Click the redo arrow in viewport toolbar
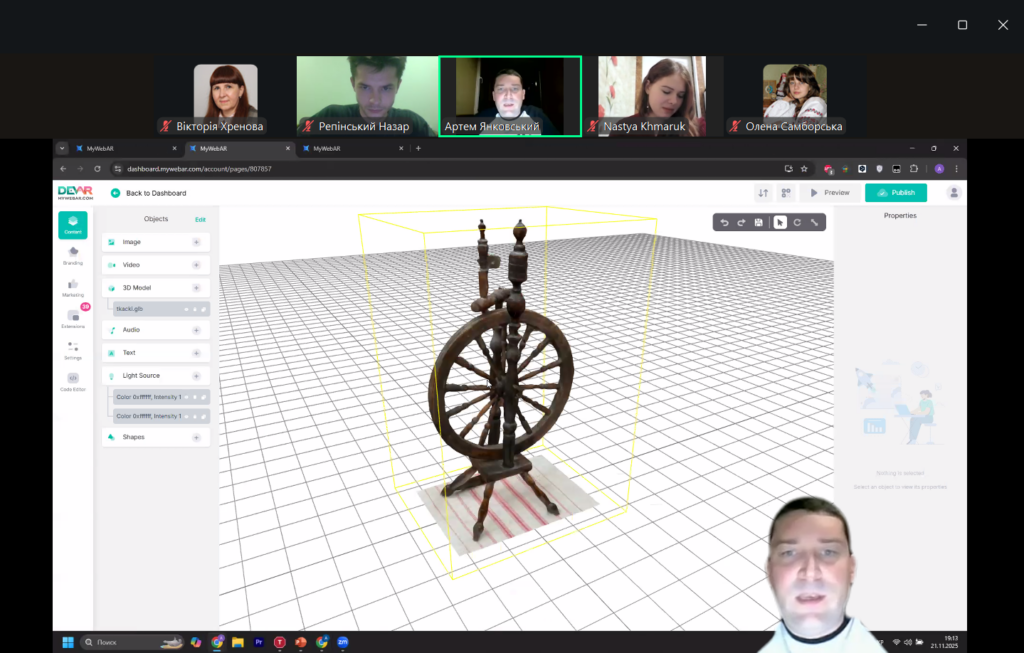The height and width of the screenshot is (653, 1024). tap(741, 222)
